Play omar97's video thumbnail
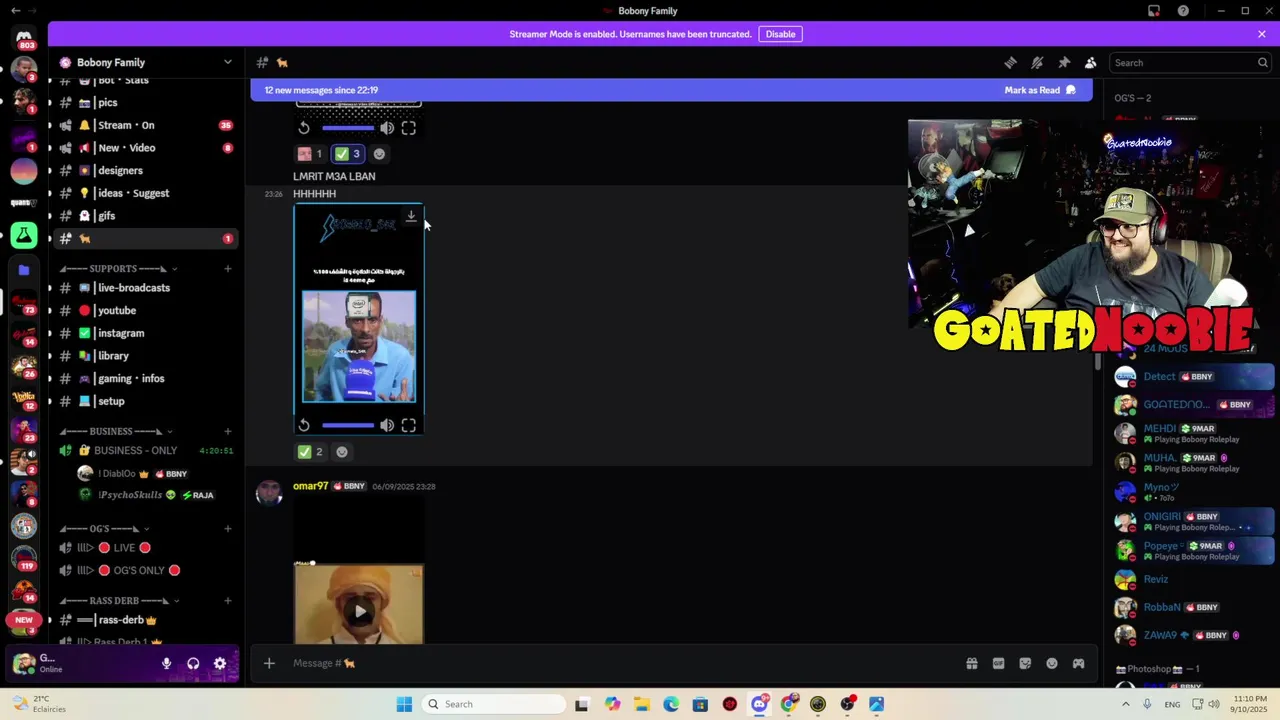The height and width of the screenshot is (720, 1280). click(359, 611)
